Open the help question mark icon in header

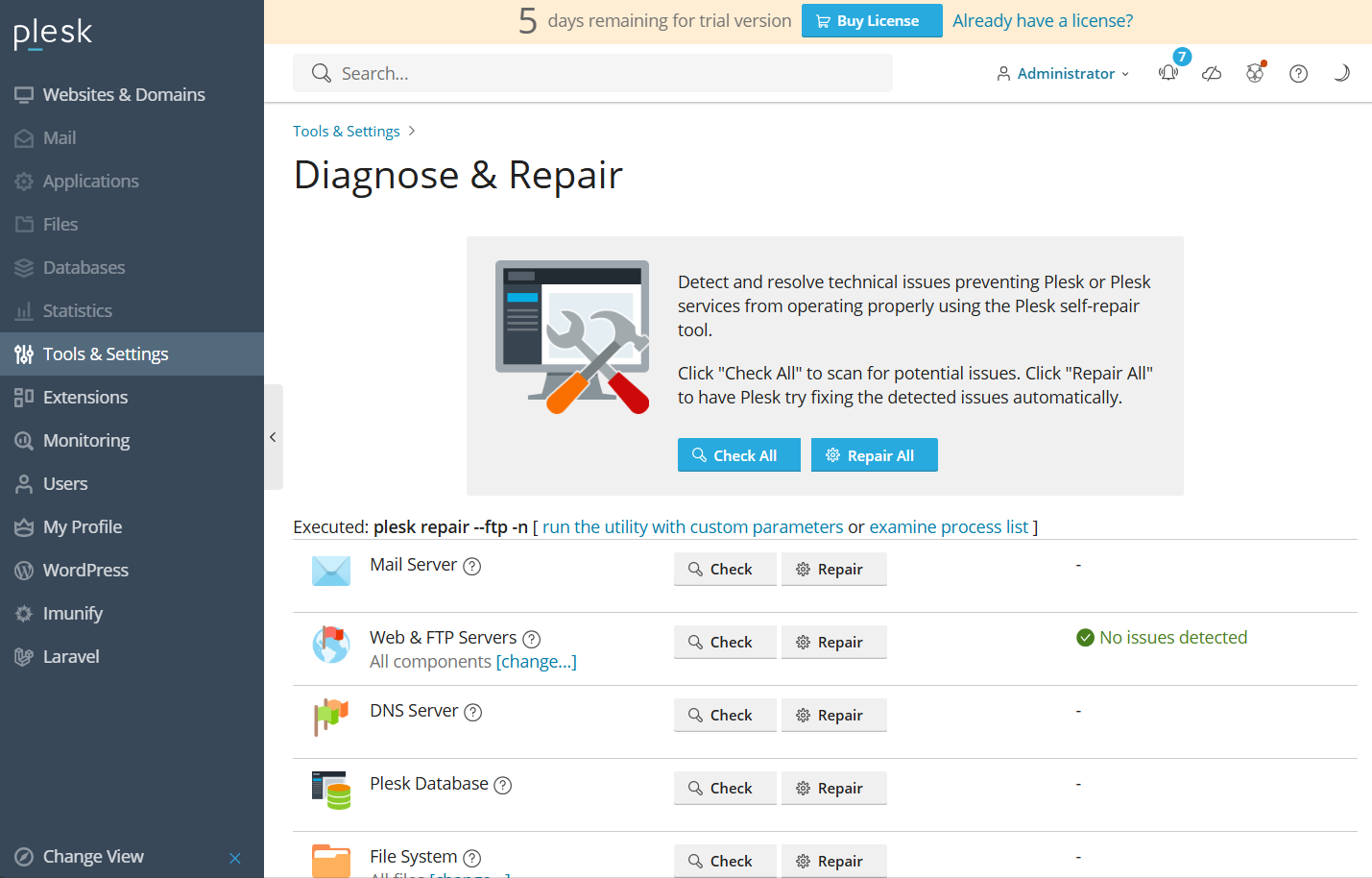pyautogui.click(x=1298, y=73)
